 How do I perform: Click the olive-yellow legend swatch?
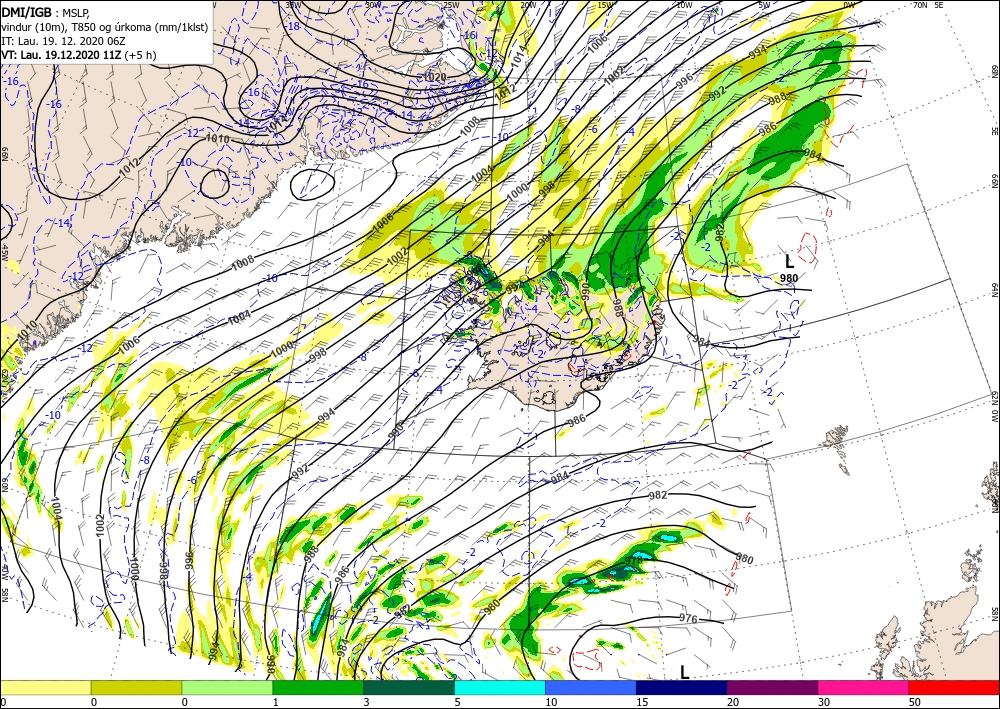(136, 687)
